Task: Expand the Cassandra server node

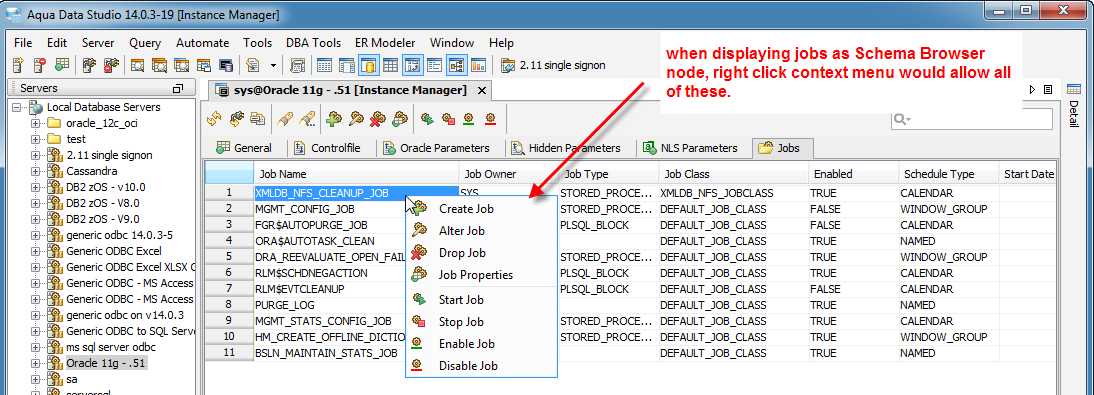Action: click(36, 171)
